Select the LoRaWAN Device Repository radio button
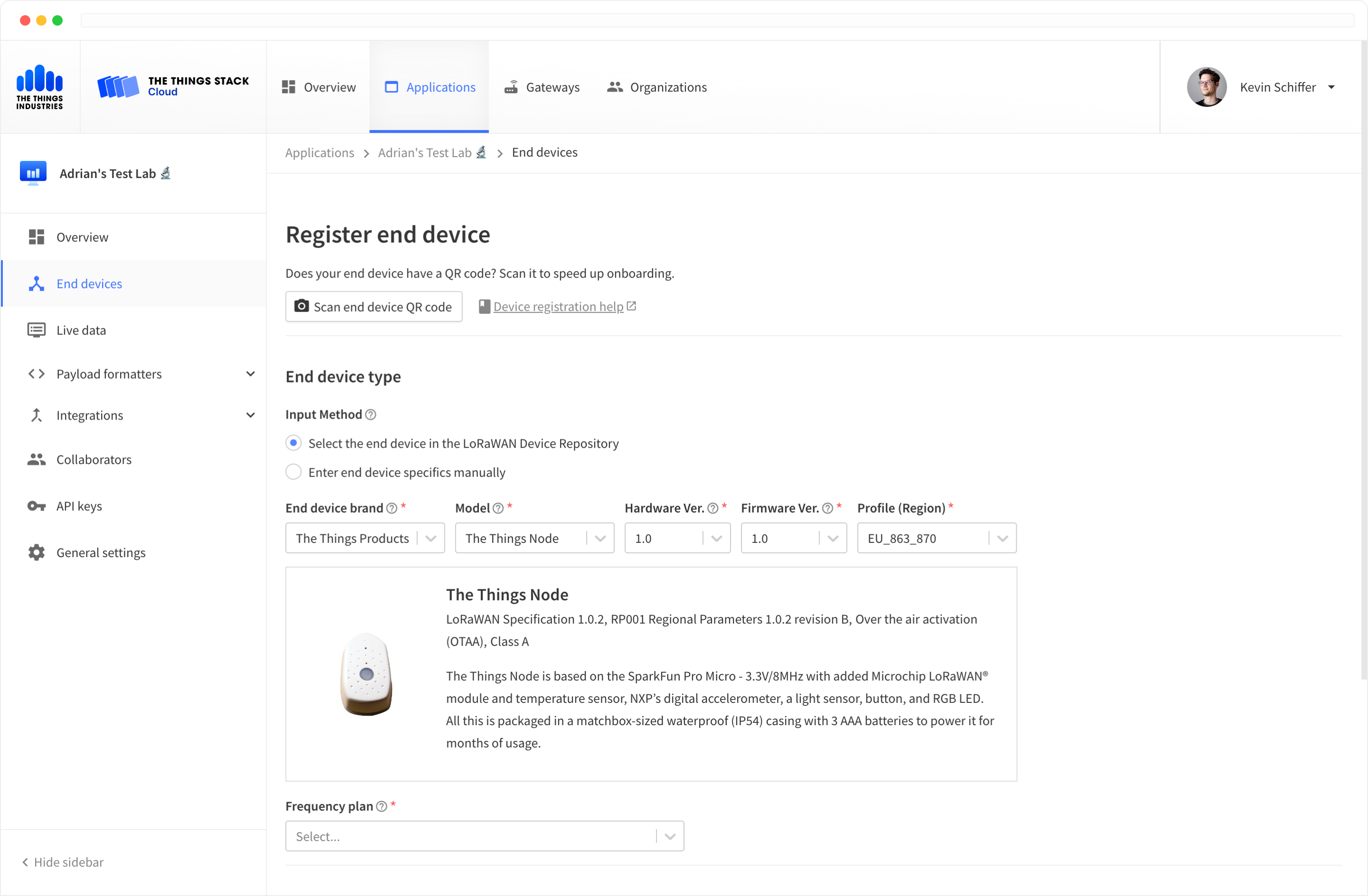The width and height of the screenshot is (1368, 896). click(x=293, y=443)
